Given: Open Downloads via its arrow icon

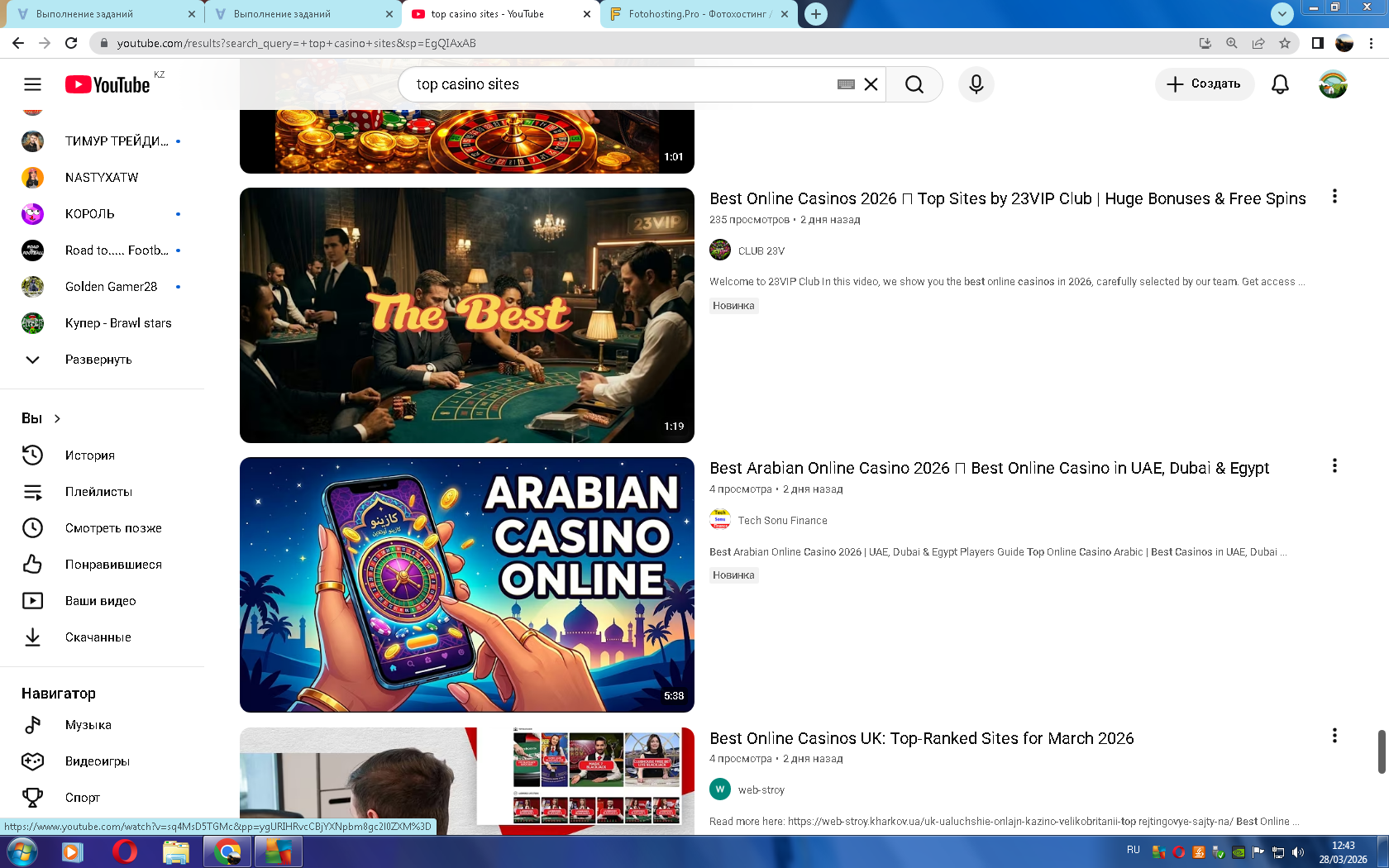Looking at the screenshot, I should [32, 637].
